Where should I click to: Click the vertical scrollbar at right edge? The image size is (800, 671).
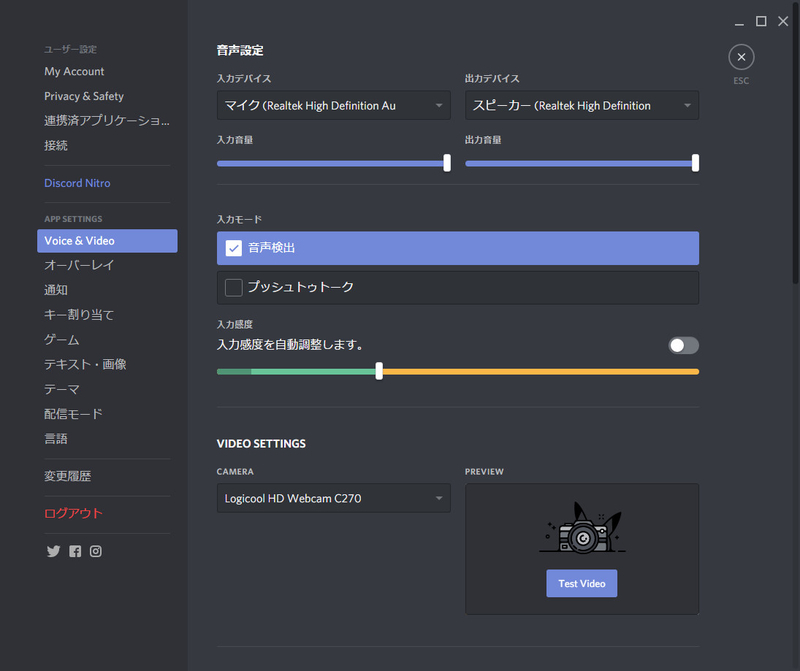coord(795,141)
